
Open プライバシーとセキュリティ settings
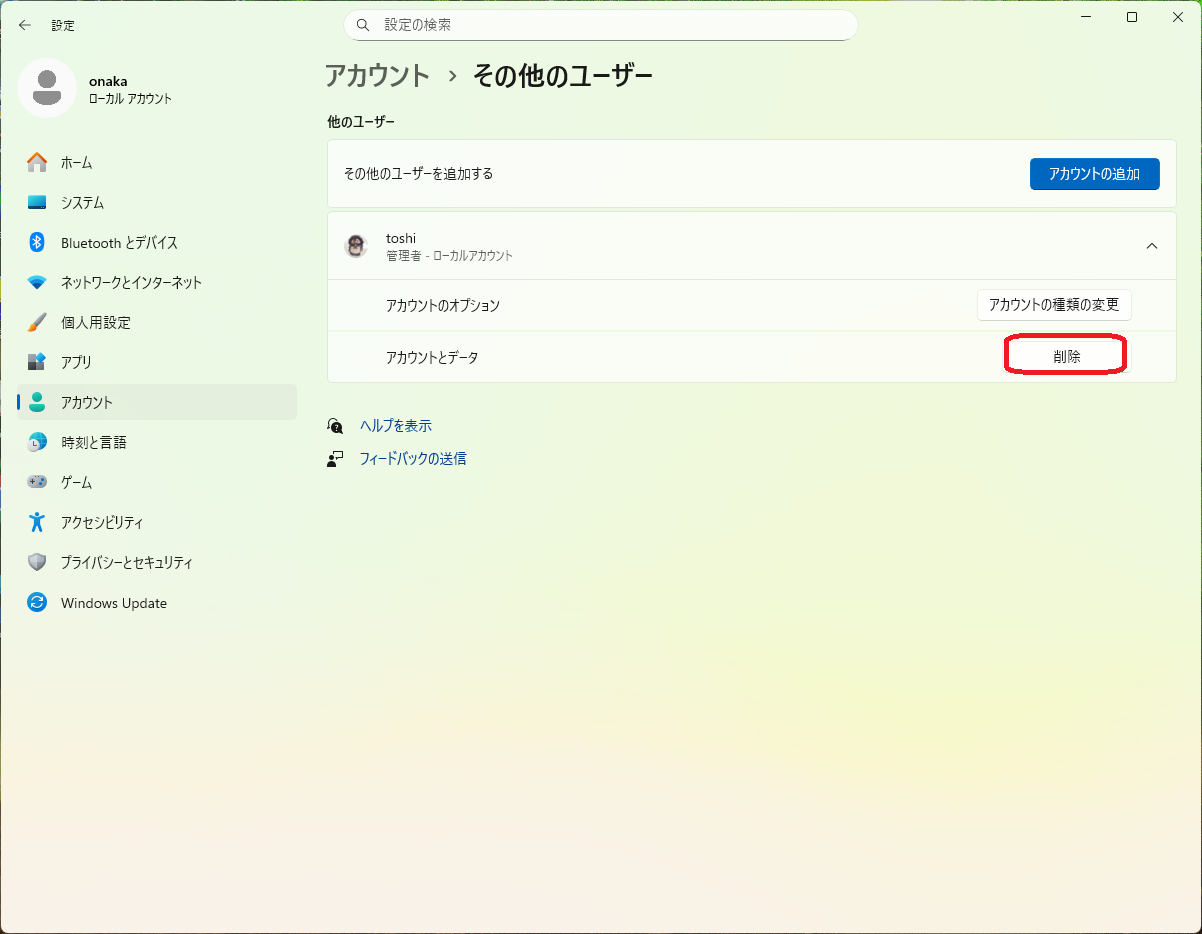point(157,562)
